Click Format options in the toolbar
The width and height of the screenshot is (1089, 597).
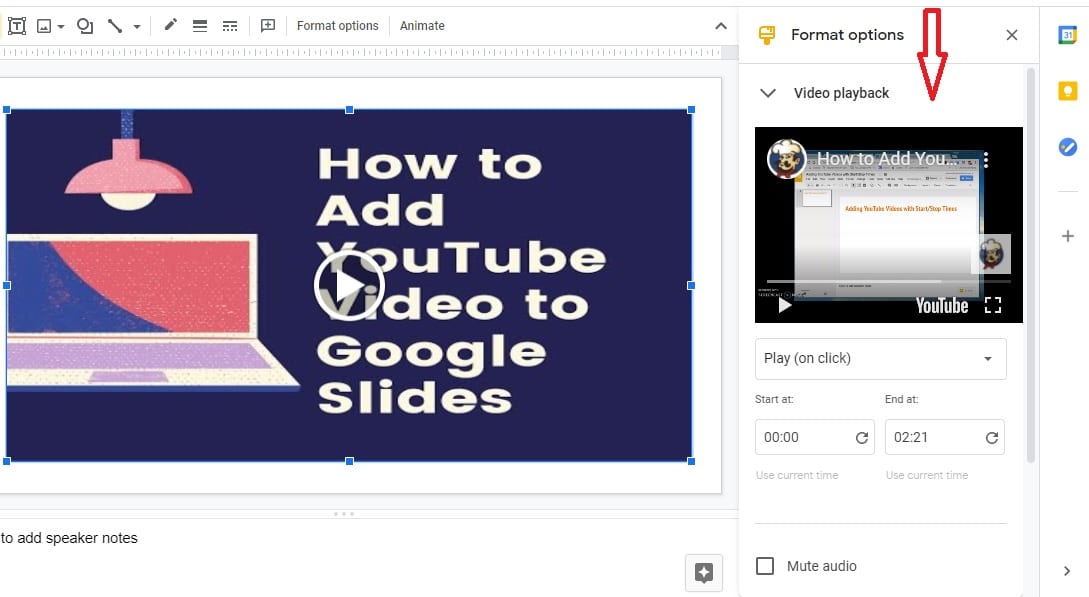point(338,26)
